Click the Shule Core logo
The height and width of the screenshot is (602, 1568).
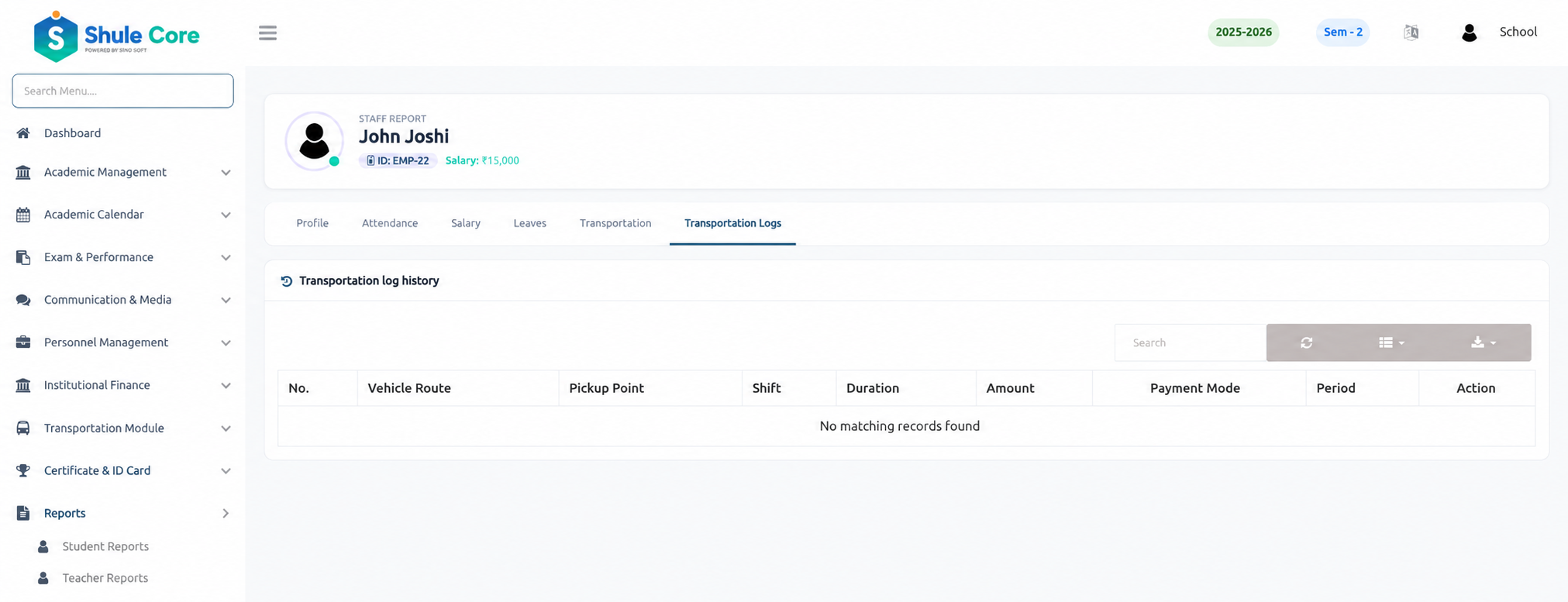[x=117, y=36]
